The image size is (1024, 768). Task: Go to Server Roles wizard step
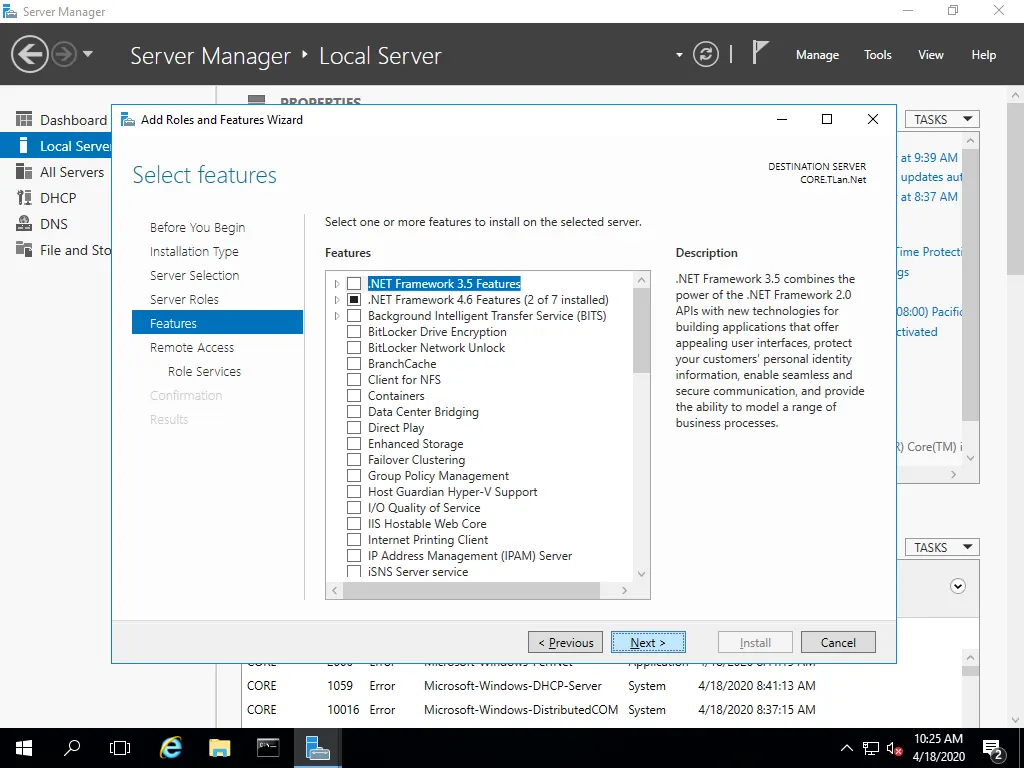[x=184, y=299]
